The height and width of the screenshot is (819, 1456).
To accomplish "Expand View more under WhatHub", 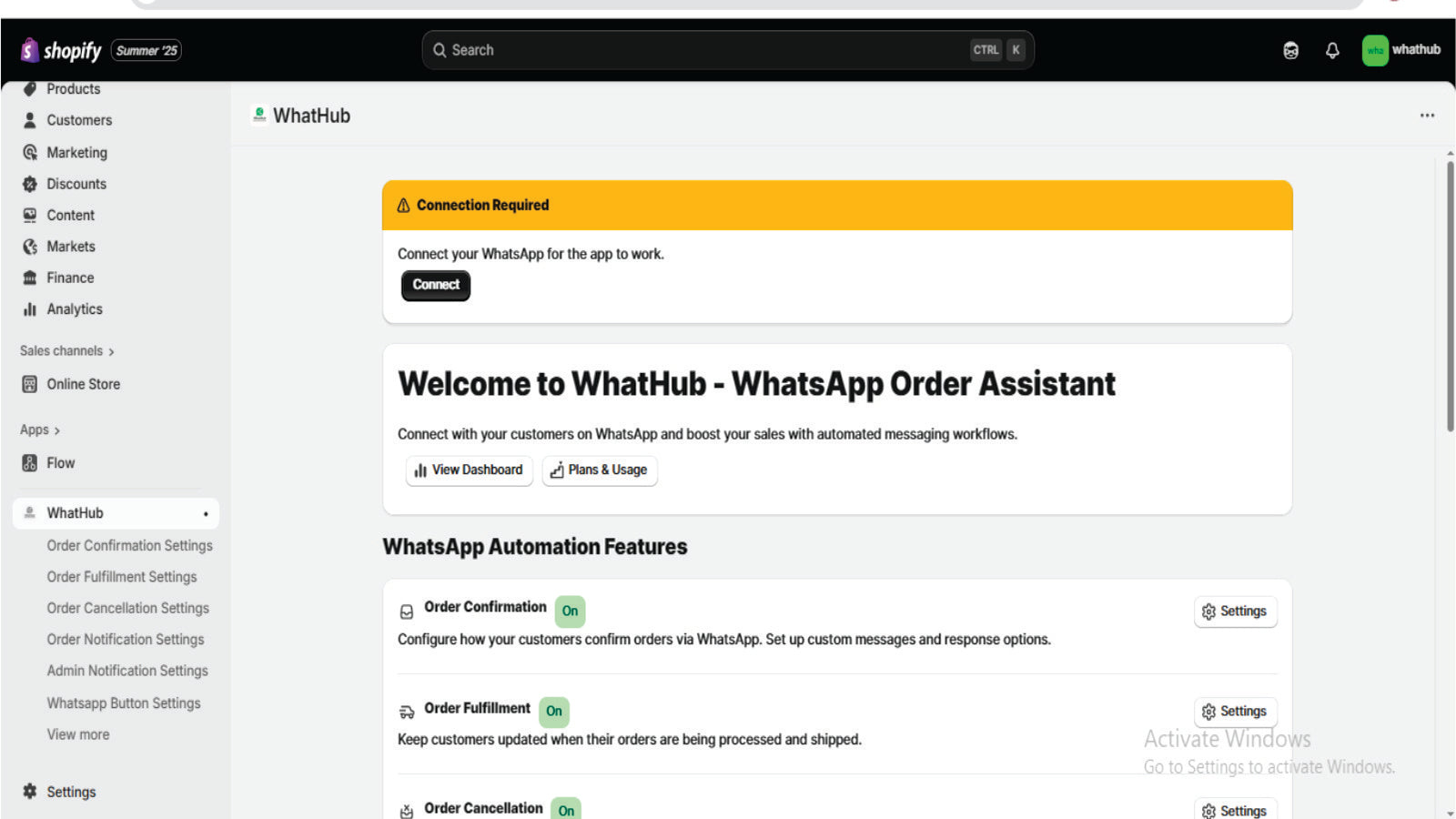I will pyautogui.click(x=78, y=734).
